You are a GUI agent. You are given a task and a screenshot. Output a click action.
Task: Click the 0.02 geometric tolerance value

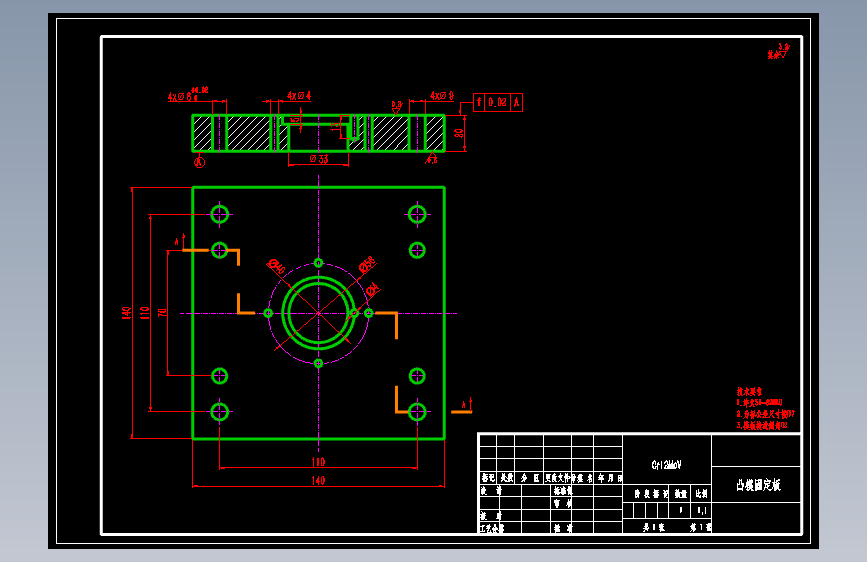498,102
